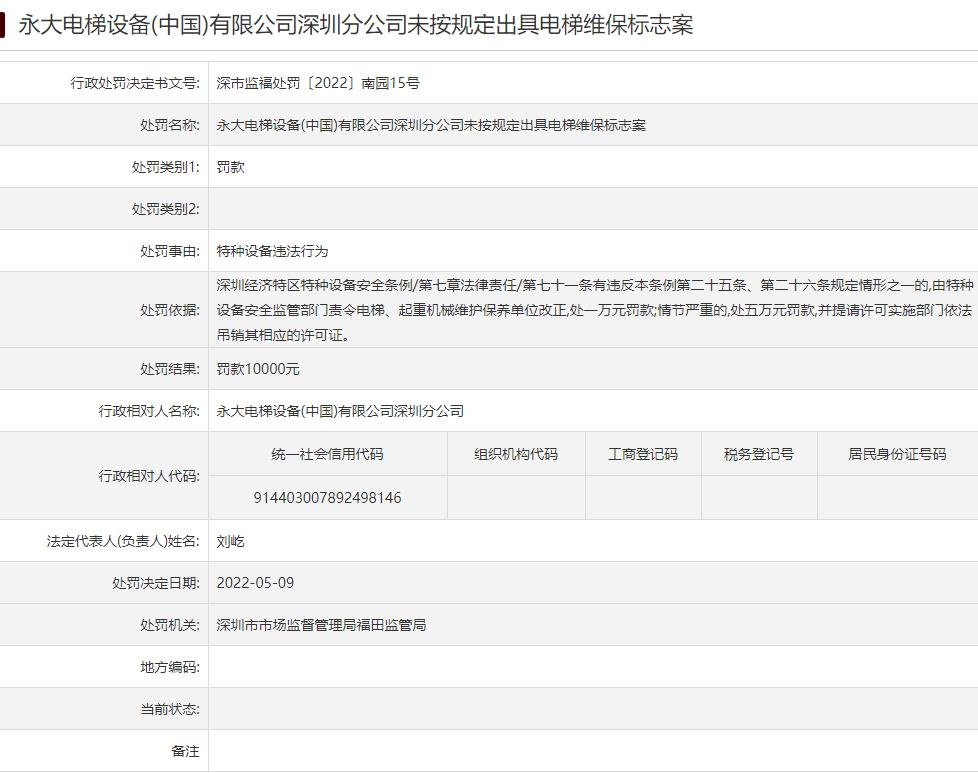
Task: Click the 处罚名称 label
Action: [170, 125]
